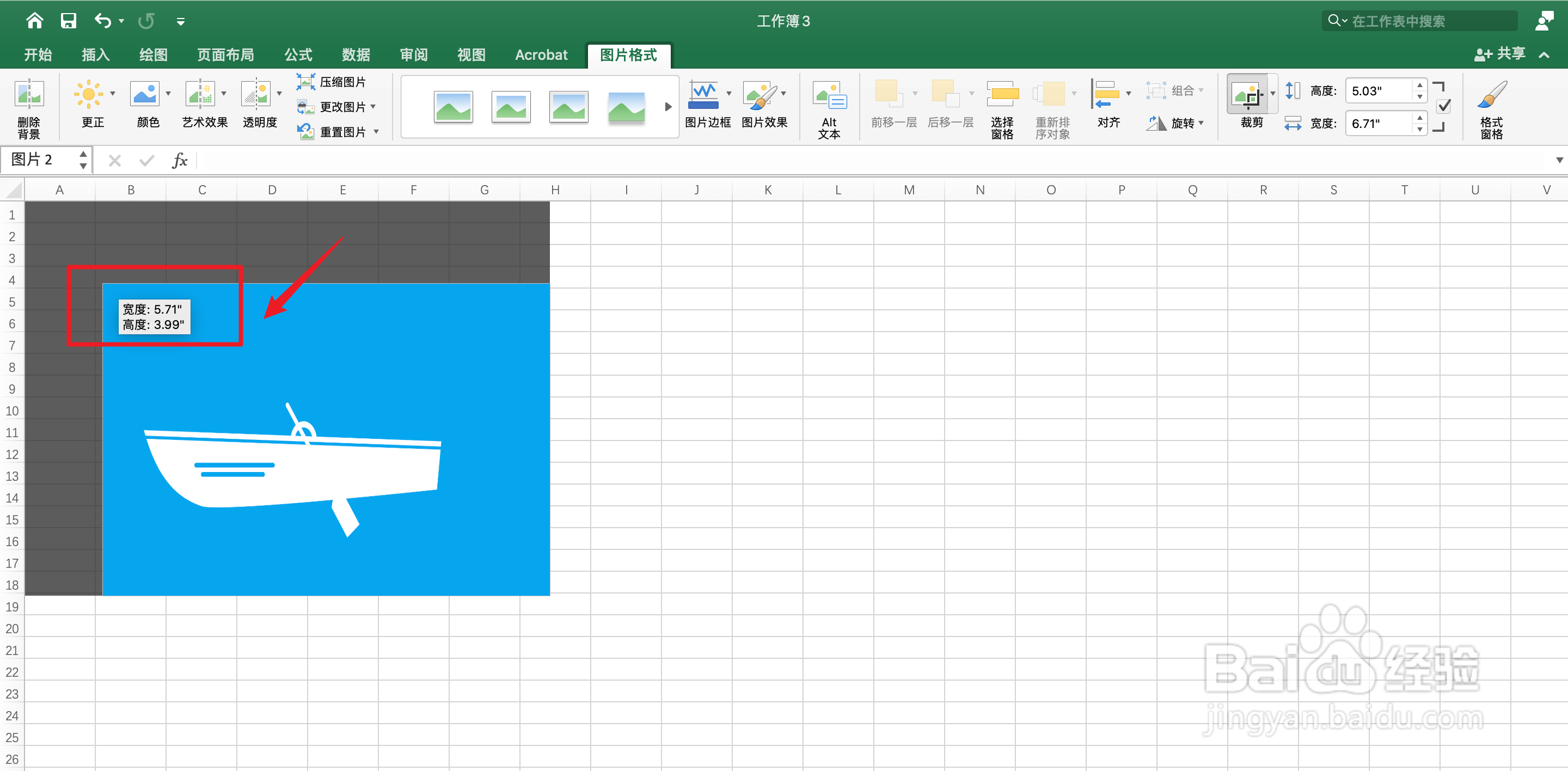Click Reset Picture (重置图片) button

[x=341, y=131]
